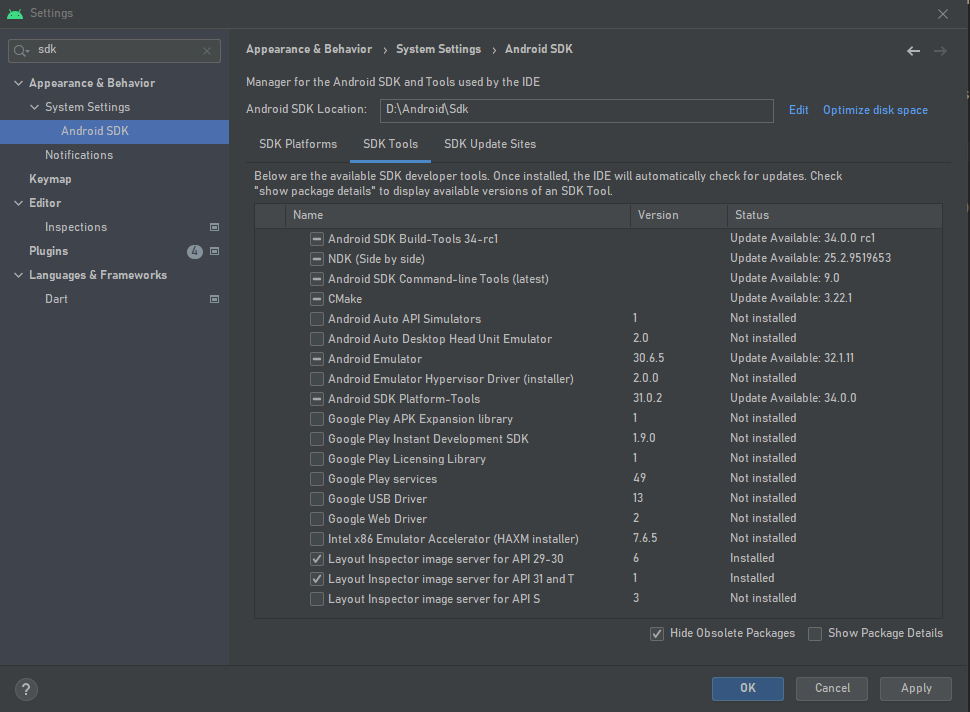Toggle the CMake checkbox

(317, 299)
